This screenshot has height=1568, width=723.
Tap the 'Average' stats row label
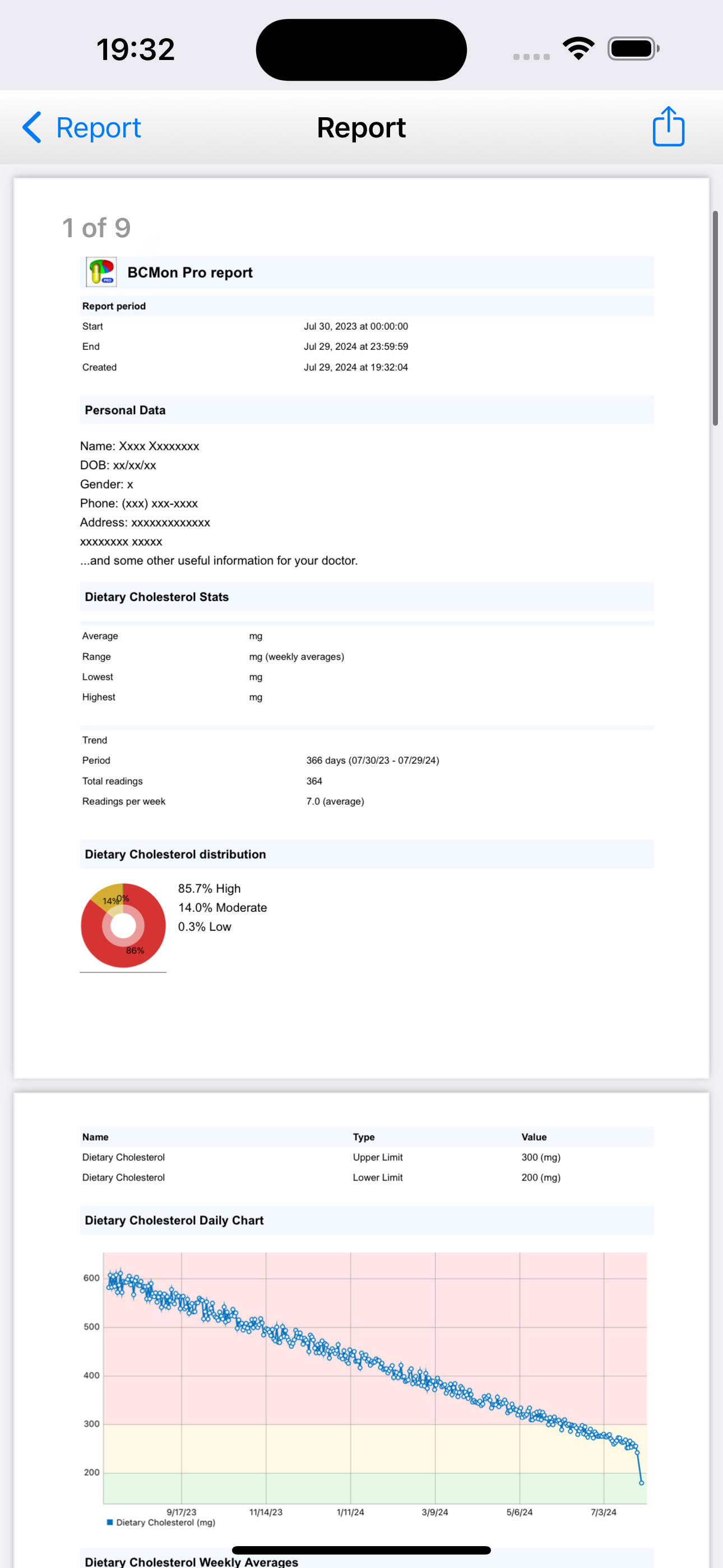pyautogui.click(x=100, y=636)
